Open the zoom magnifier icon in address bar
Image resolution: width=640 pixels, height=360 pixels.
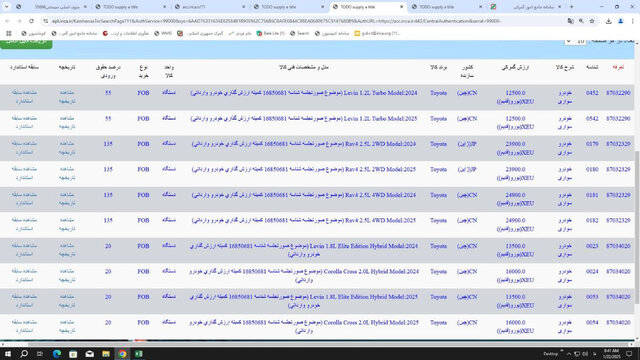click(581, 21)
